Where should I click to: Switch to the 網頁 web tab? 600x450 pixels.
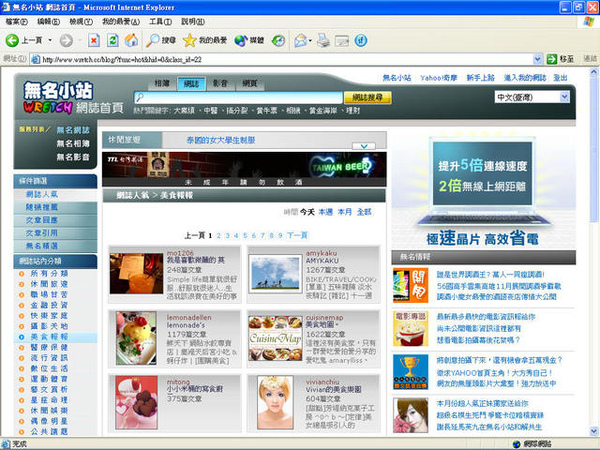click(x=249, y=83)
